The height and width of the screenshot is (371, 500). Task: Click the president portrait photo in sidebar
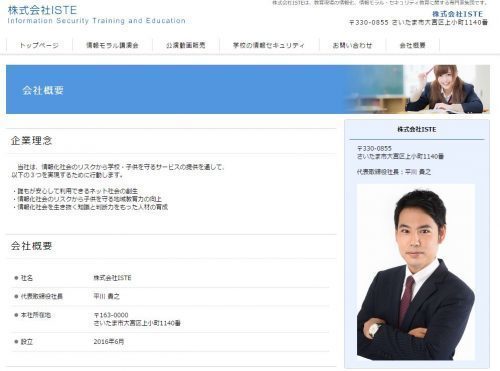point(416,272)
